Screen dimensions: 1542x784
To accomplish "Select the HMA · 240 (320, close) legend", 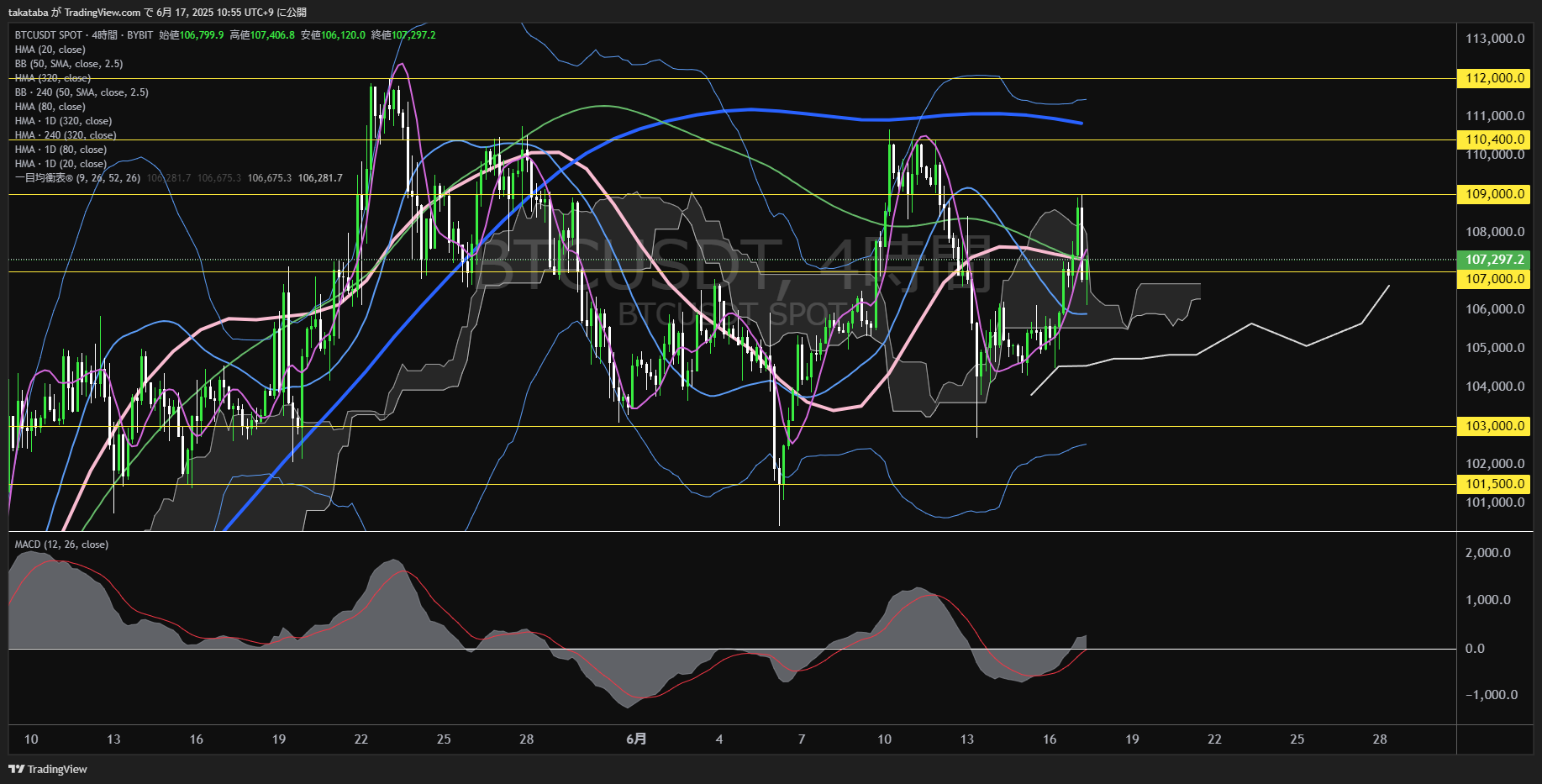I will [x=66, y=135].
